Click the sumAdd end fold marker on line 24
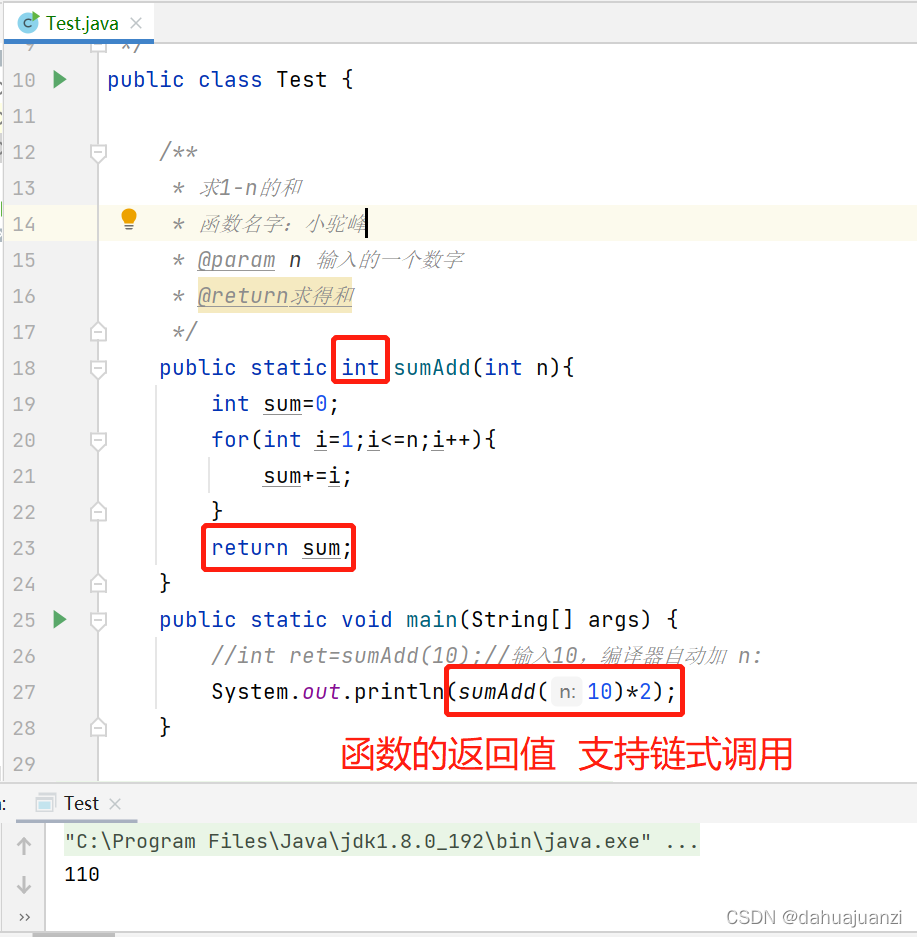 pyautogui.click(x=98, y=584)
